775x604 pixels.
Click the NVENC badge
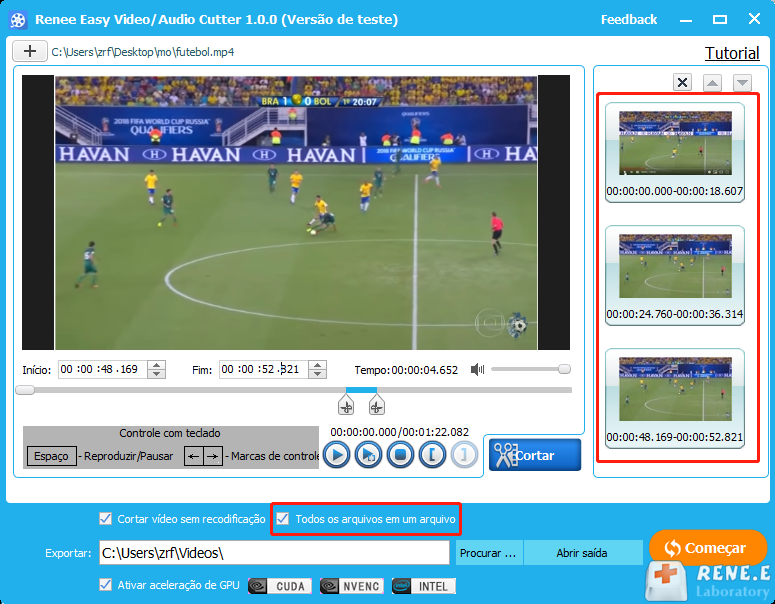(x=352, y=586)
